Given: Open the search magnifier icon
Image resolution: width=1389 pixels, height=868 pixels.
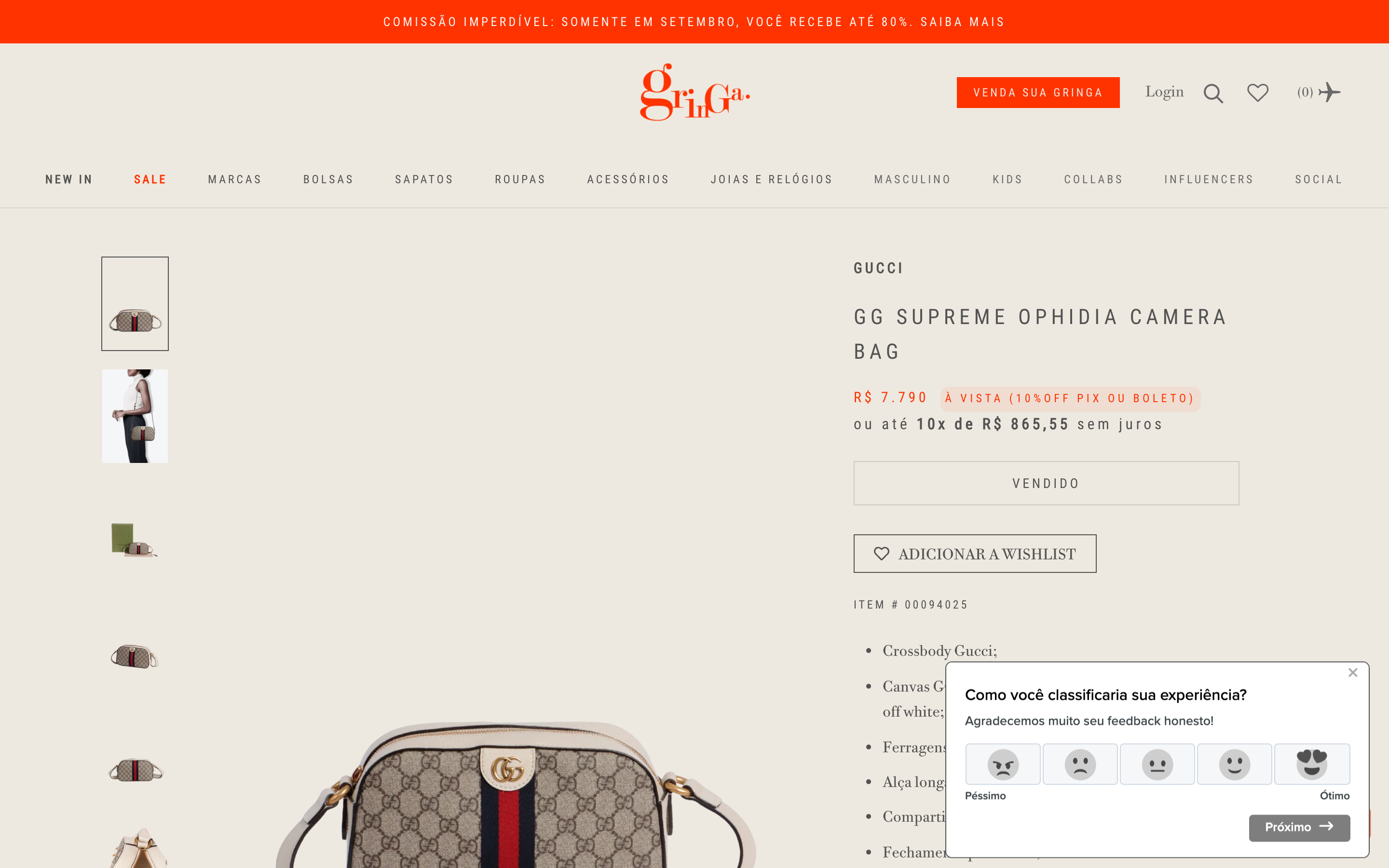Looking at the screenshot, I should click(1213, 93).
